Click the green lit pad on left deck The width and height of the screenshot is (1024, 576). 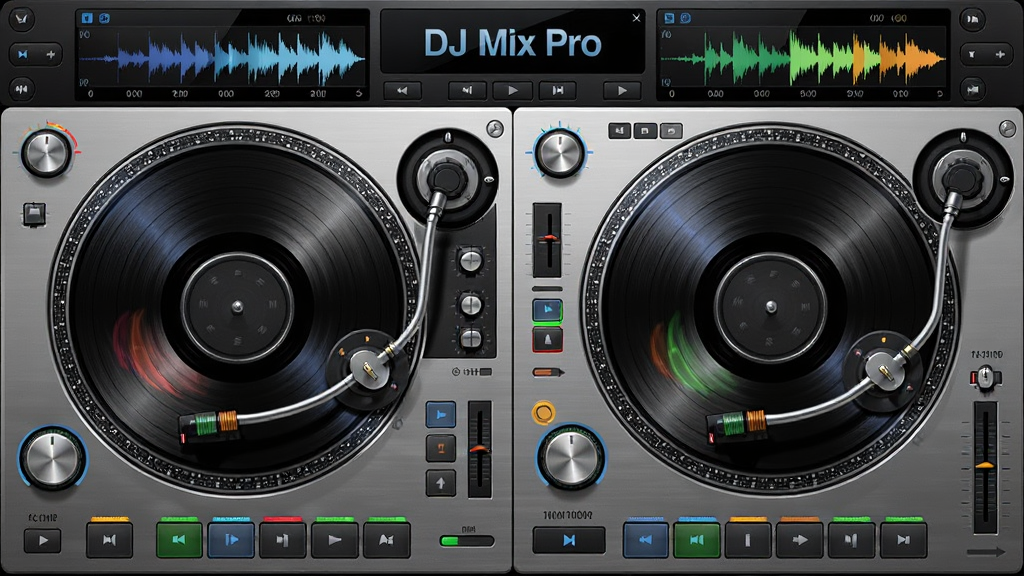point(179,539)
